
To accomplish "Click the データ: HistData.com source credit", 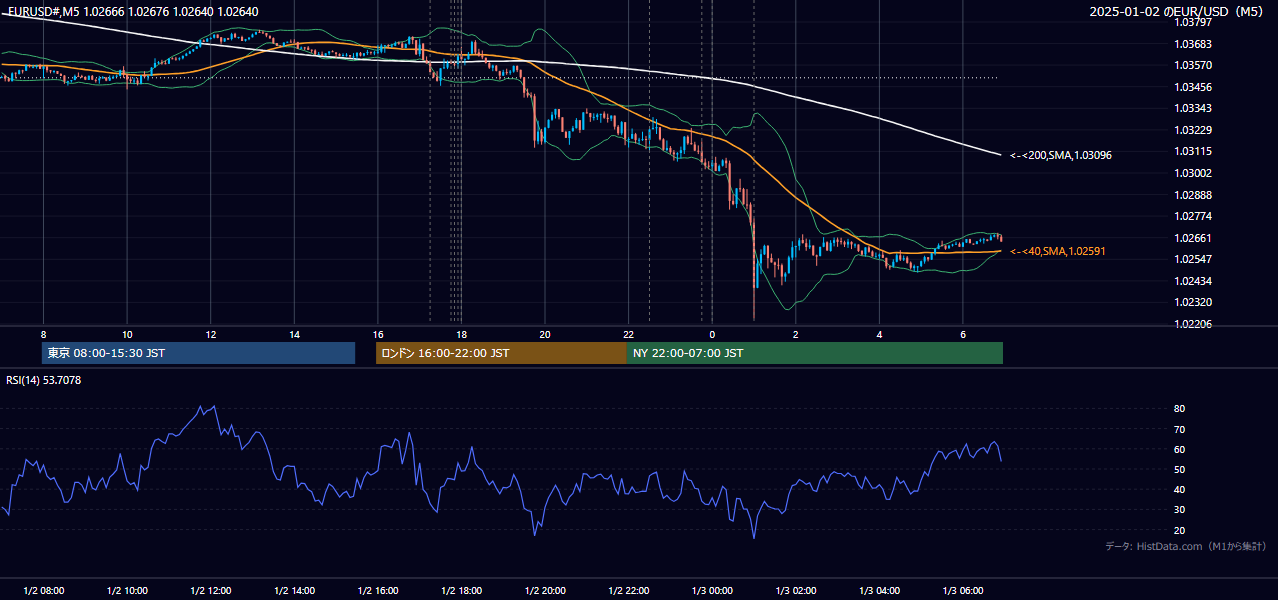I will (1185, 546).
